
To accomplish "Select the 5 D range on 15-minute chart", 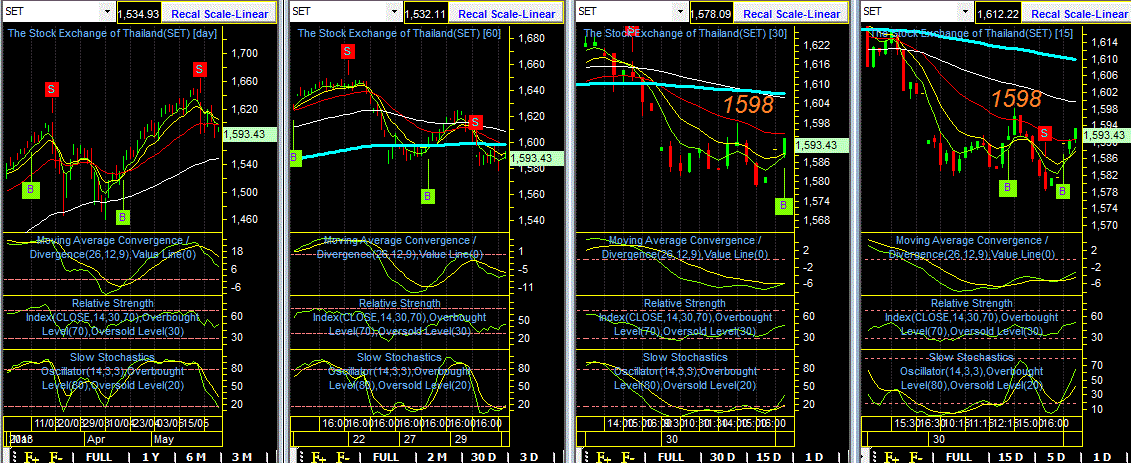I will (1056, 457).
